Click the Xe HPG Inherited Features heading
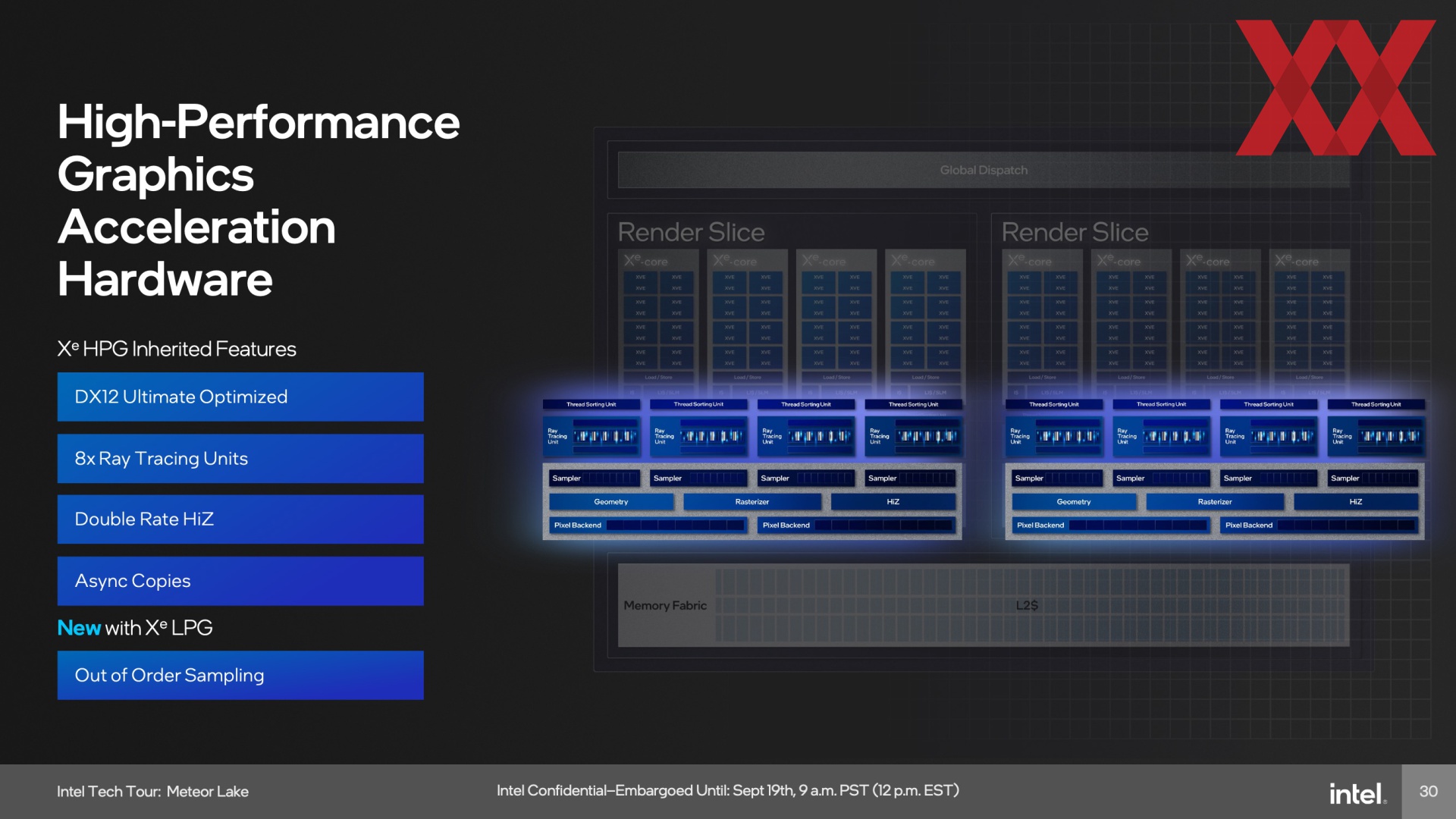Screen dimensions: 1456x819 [177, 349]
